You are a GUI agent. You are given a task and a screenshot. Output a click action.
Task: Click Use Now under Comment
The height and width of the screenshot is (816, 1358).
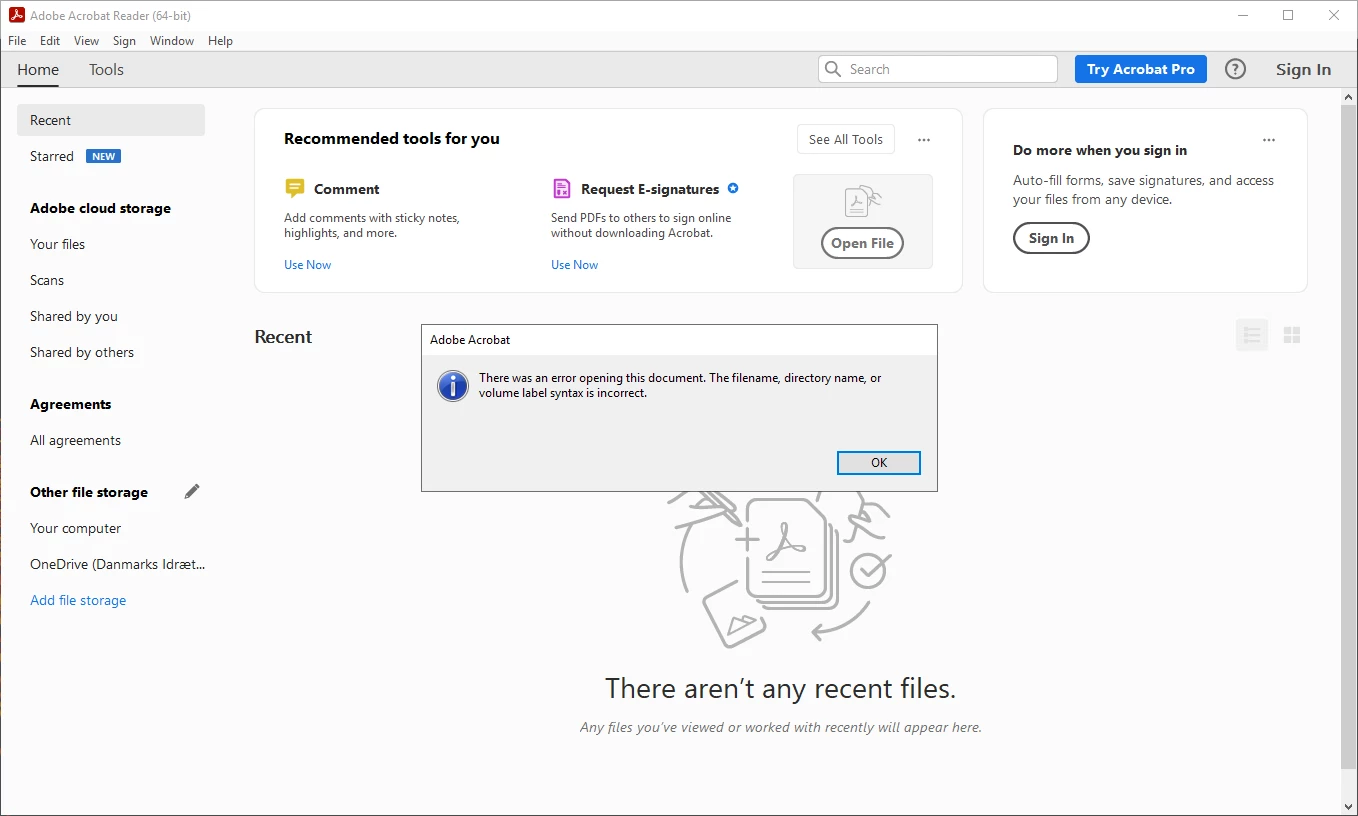tap(307, 265)
